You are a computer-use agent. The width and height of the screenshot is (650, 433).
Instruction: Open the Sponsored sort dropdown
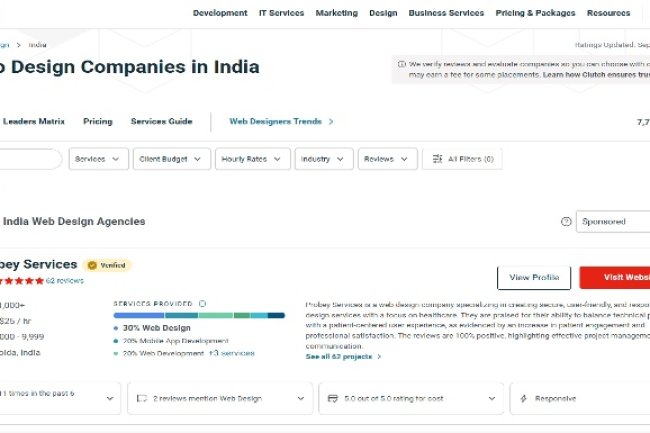pyautogui.click(x=612, y=222)
